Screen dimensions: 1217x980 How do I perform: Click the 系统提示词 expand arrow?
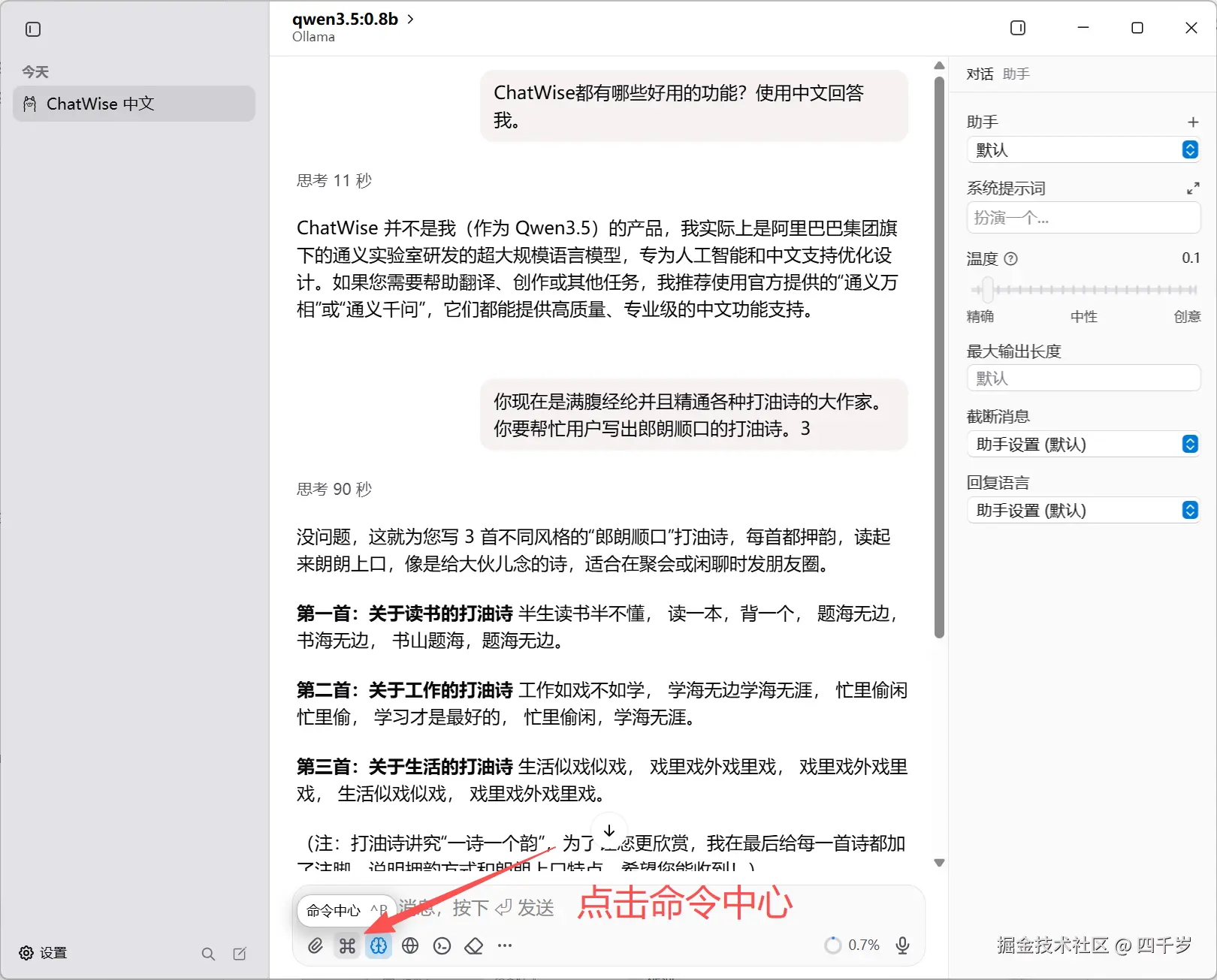point(1194,188)
